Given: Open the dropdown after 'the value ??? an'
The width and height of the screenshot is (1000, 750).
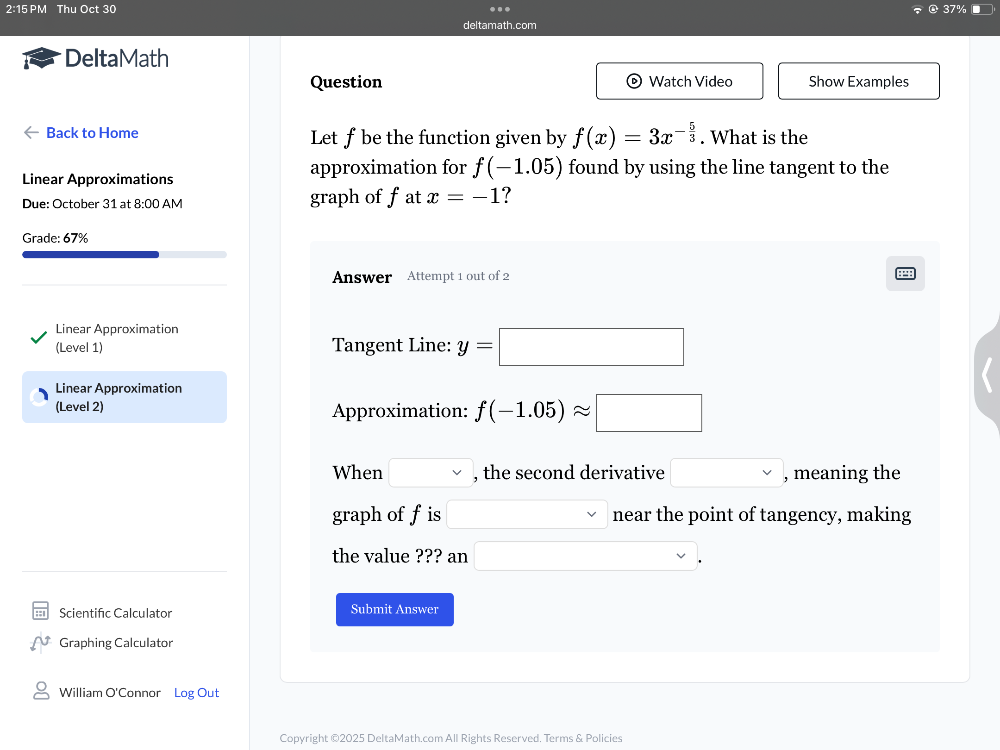Looking at the screenshot, I should [x=586, y=556].
